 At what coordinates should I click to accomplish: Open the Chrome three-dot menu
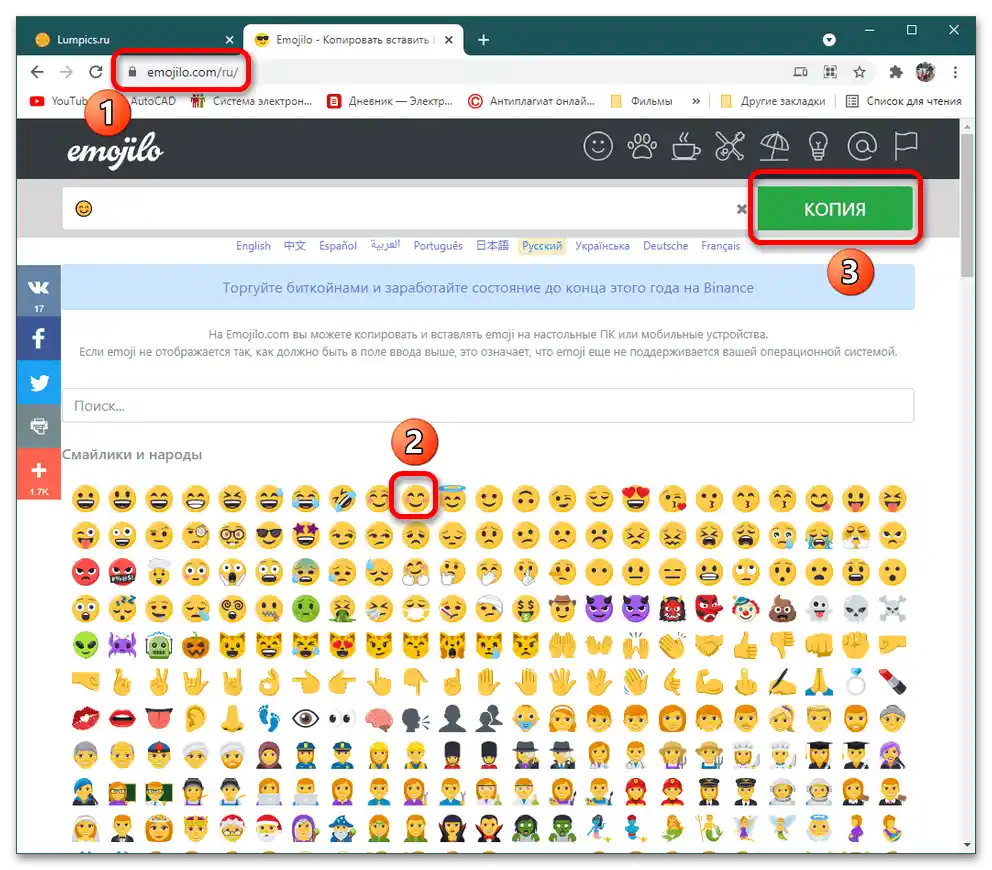click(x=955, y=72)
